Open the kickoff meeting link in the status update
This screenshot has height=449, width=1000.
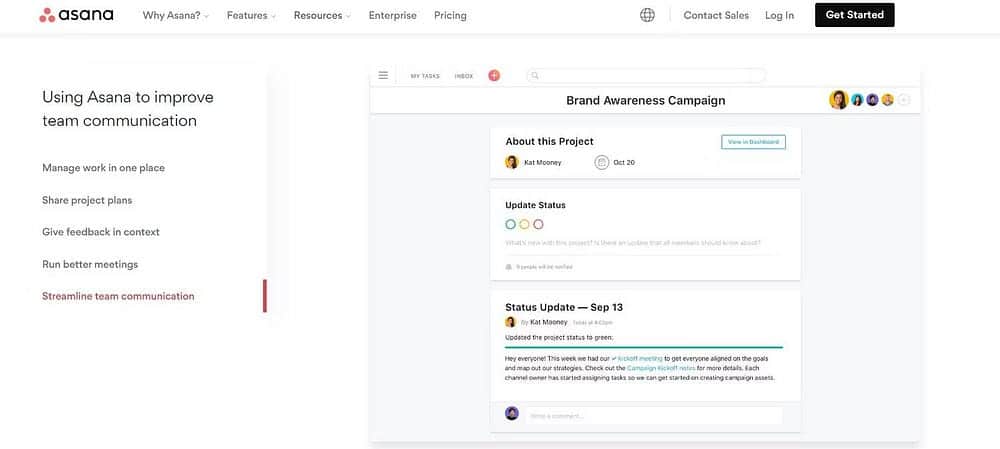click(x=640, y=358)
